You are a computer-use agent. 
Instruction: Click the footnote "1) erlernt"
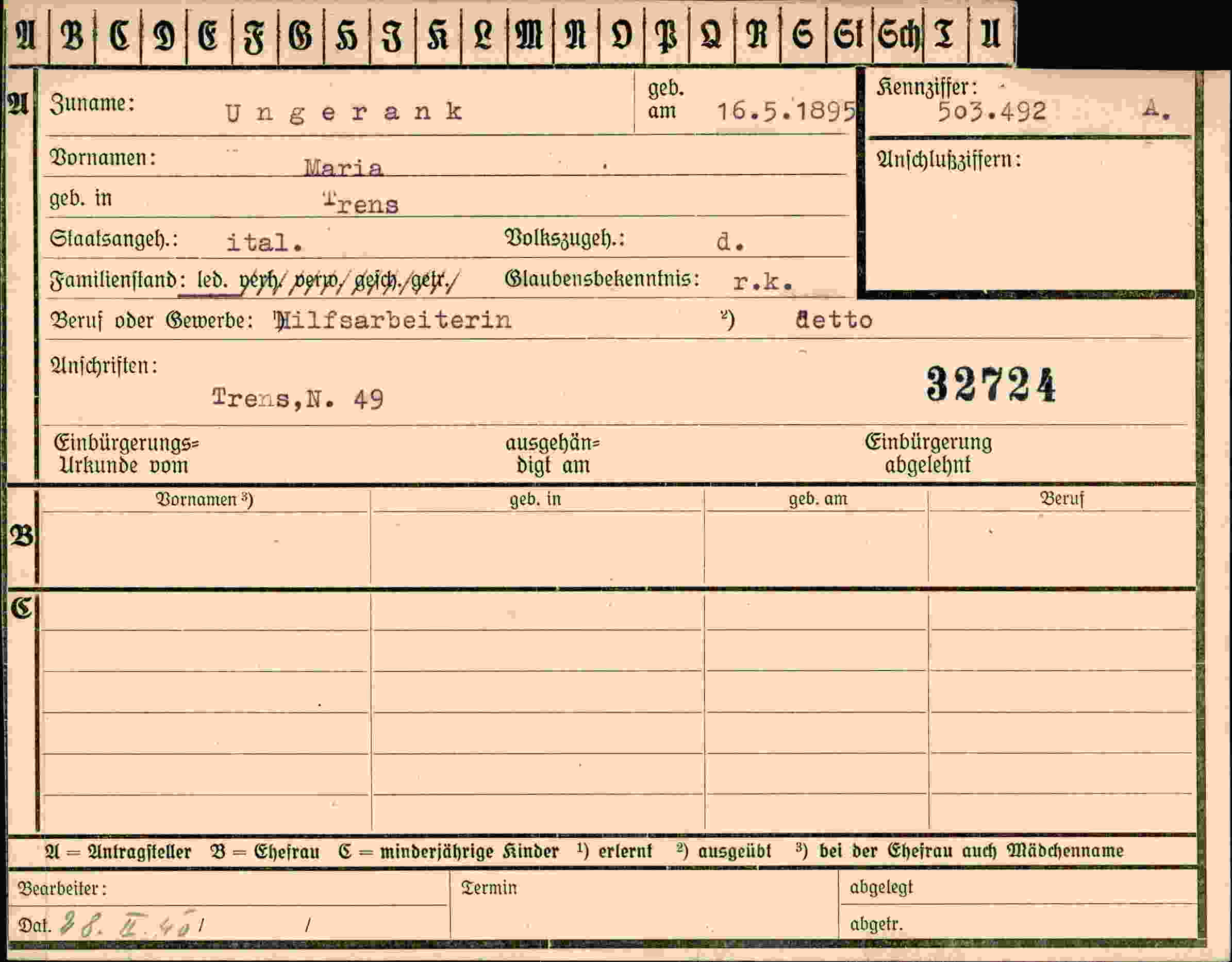click(614, 850)
